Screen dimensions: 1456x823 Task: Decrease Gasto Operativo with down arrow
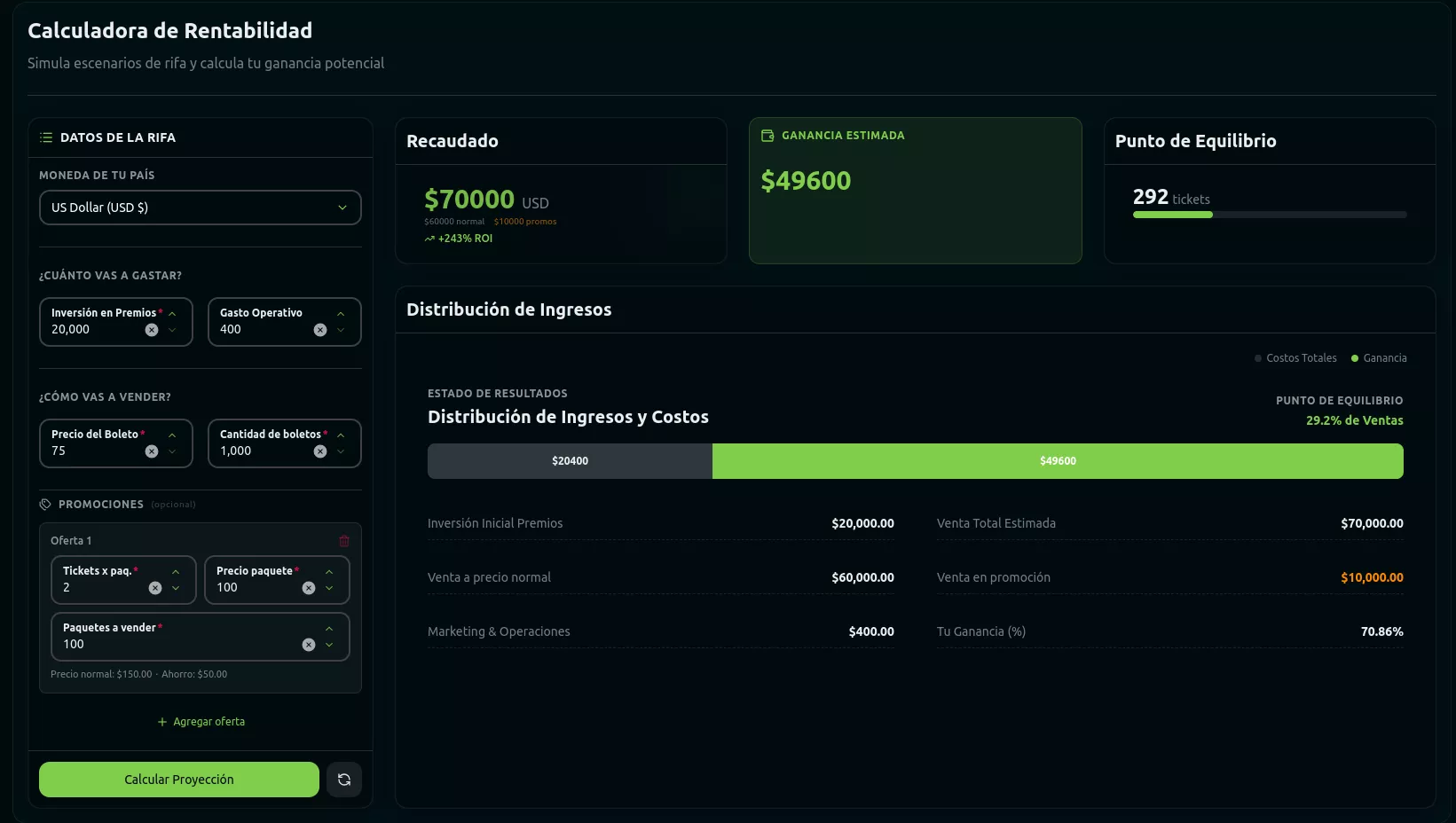point(341,330)
